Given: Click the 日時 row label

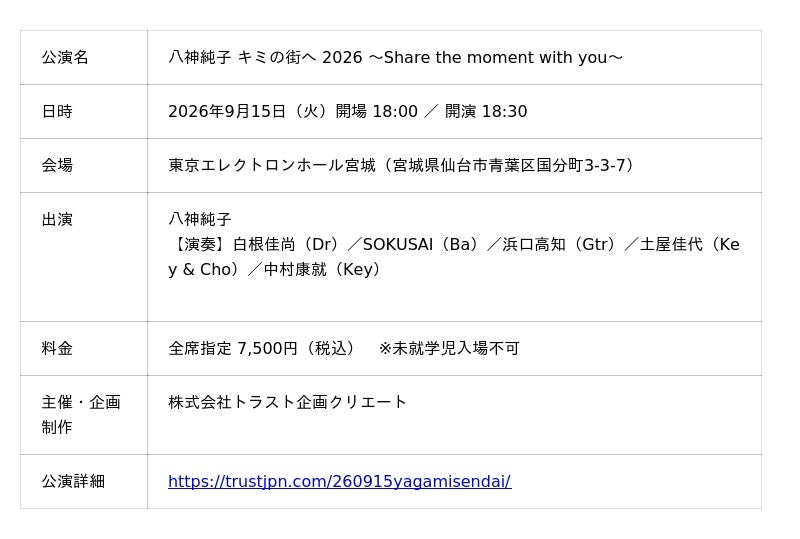Looking at the screenshot, I should click(57, 111).
